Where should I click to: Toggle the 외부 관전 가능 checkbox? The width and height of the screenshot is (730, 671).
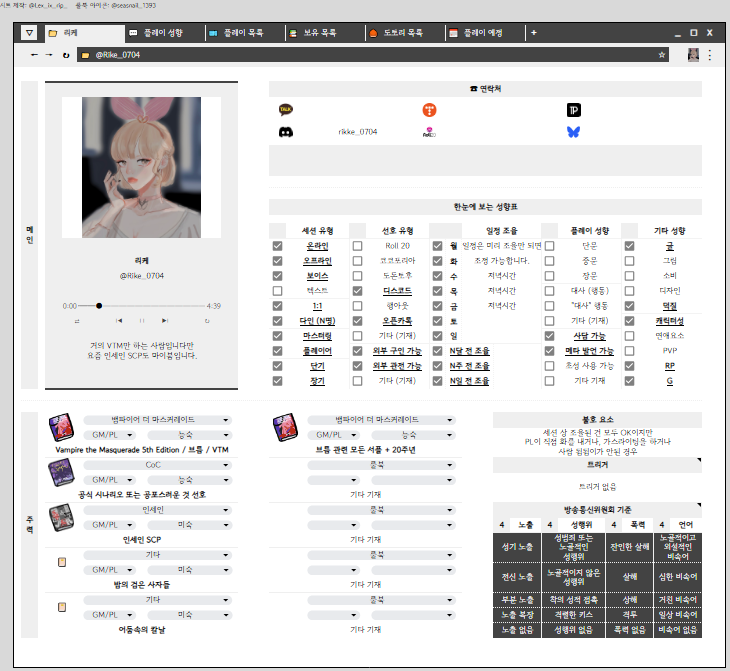(358, 366)
